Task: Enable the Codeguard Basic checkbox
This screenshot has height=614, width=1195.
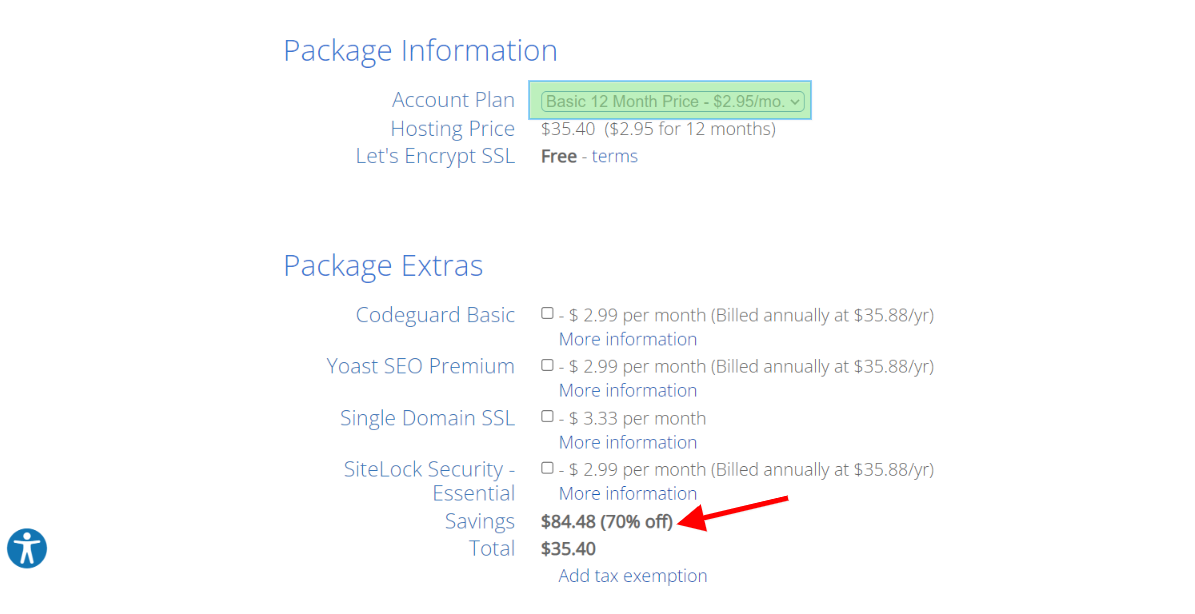Action: click(x=547, y=313)
